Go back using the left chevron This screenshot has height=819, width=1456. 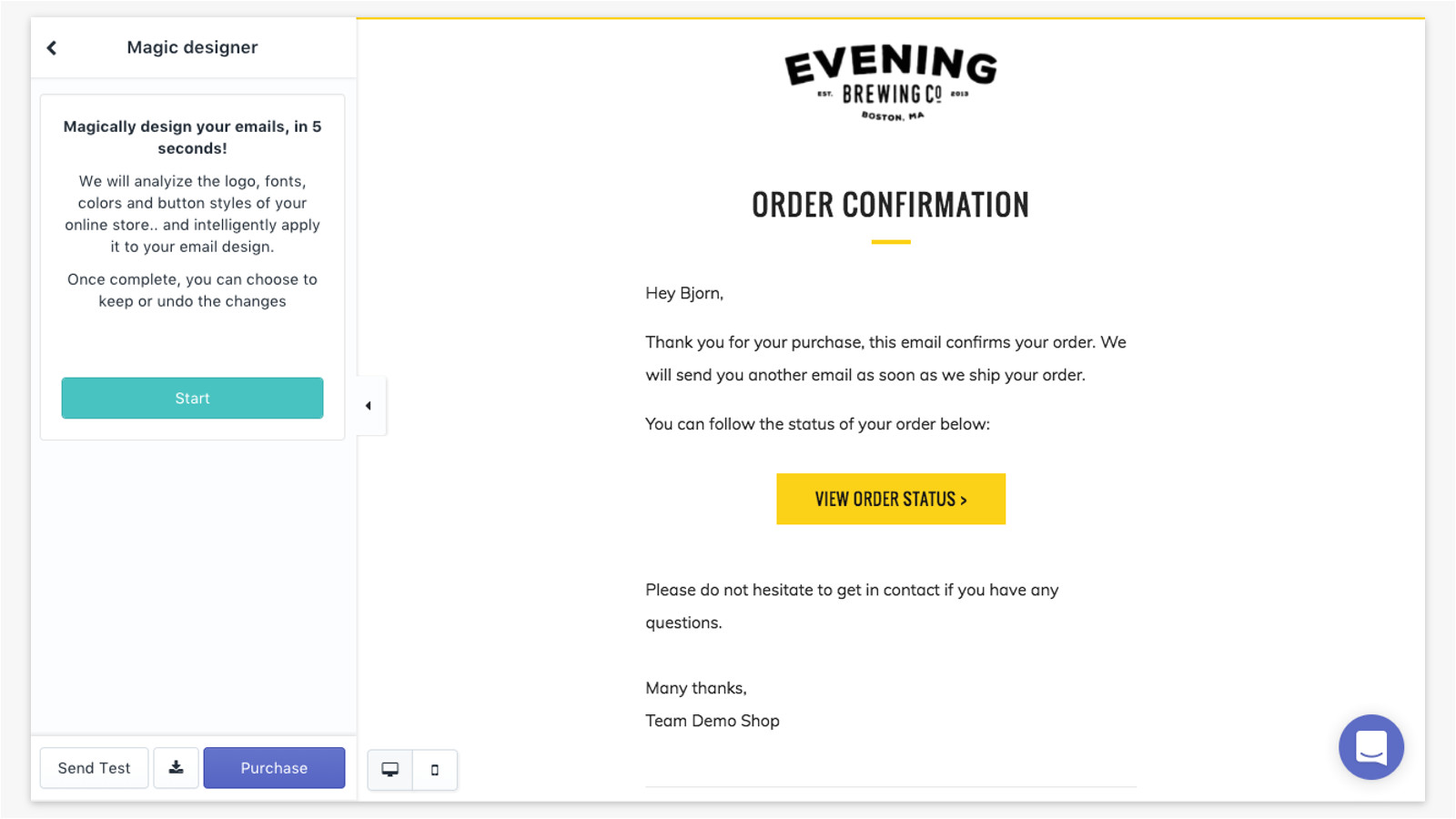[x=52, y=48]
